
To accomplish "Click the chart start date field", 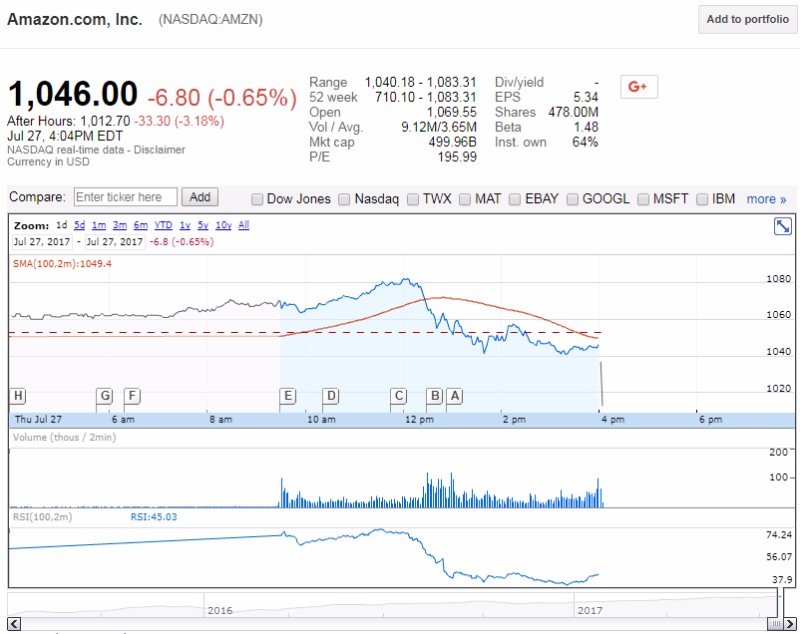I will 42,242.
